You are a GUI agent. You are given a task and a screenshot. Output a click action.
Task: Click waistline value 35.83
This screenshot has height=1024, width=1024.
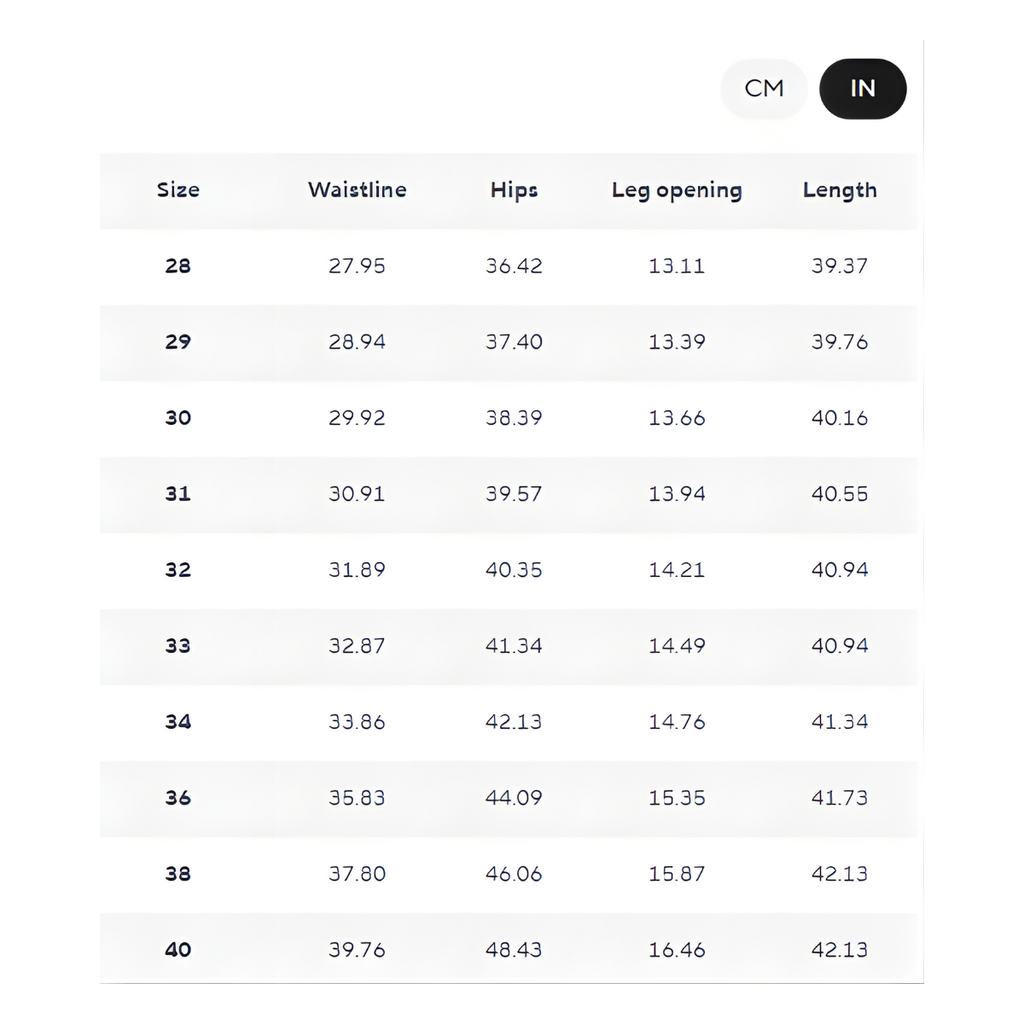pyautogui.click(x=357, y=798)
